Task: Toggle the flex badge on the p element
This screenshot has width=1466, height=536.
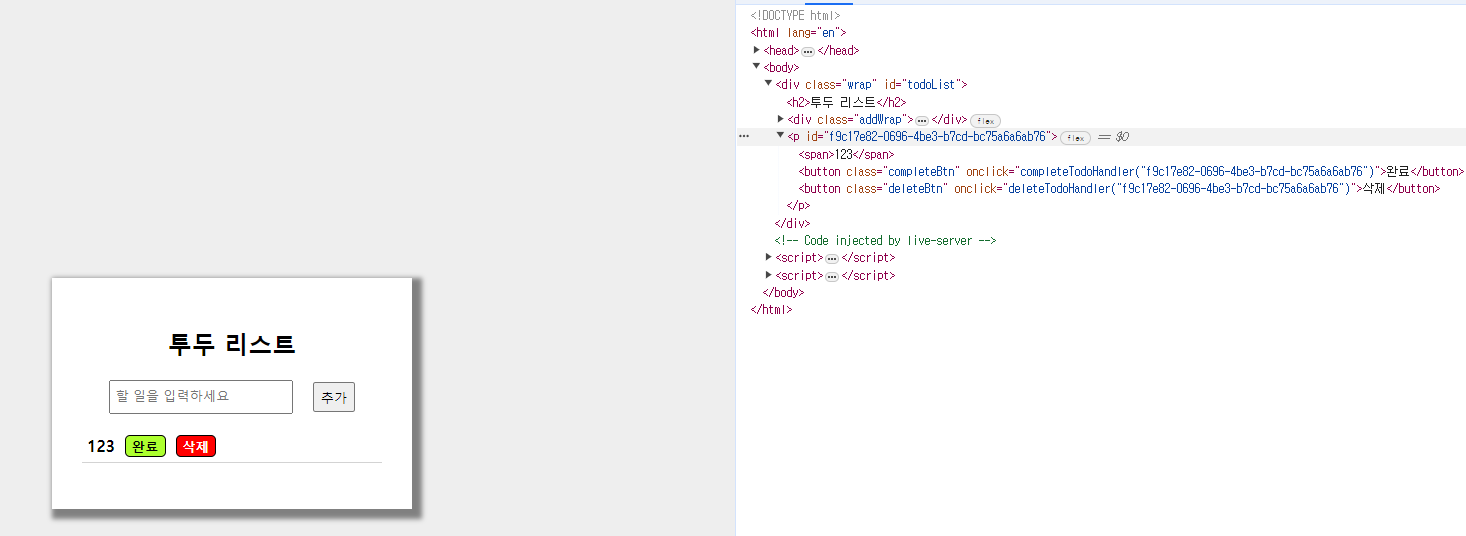Action: pos(1075,137)
